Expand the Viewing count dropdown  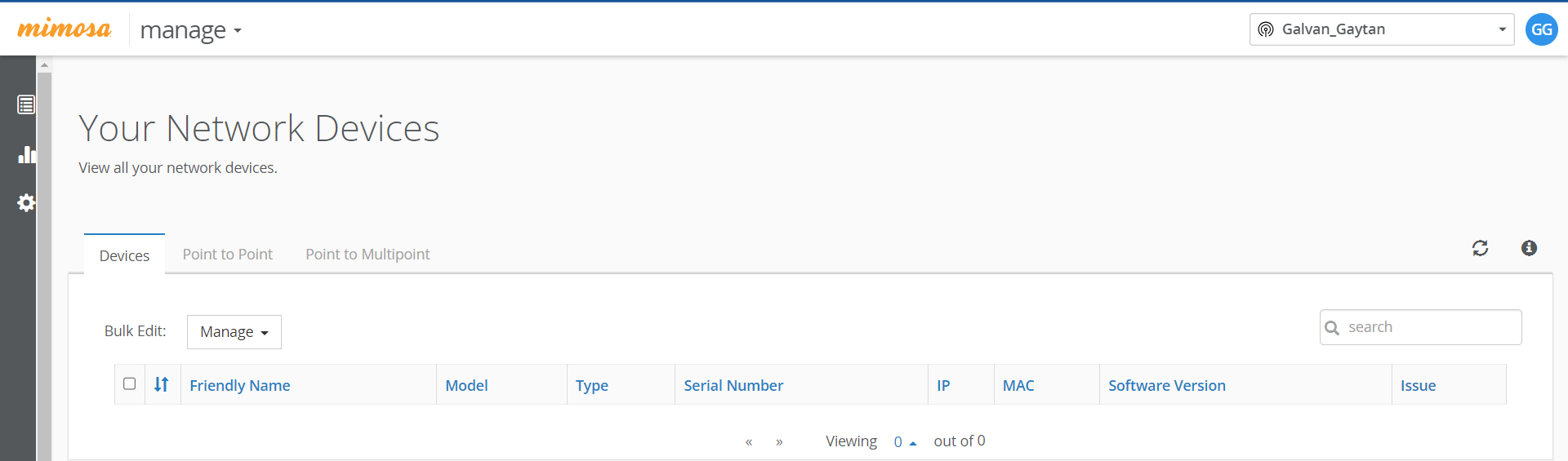click(x=904, y=441)
